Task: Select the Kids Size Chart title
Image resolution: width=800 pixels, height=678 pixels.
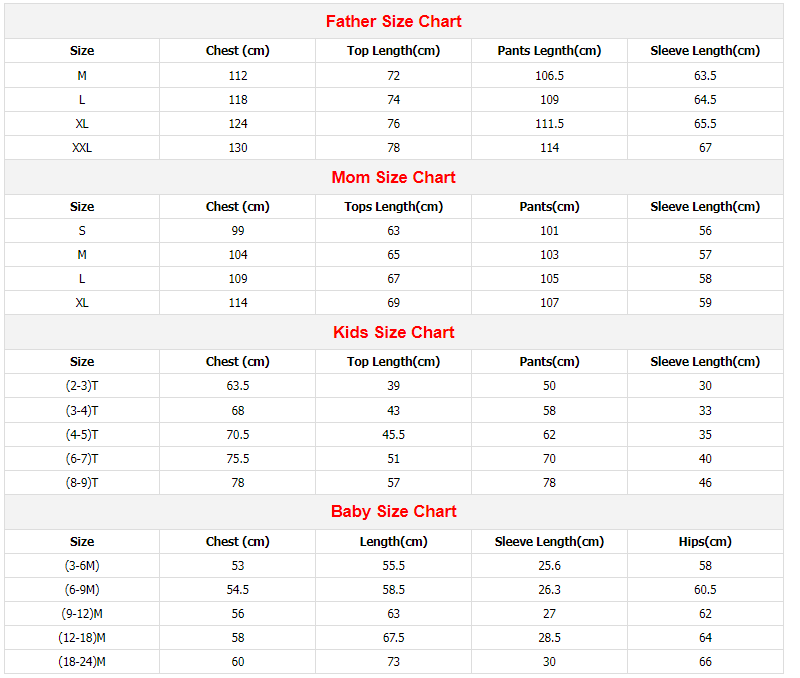Action: point(393,332)
